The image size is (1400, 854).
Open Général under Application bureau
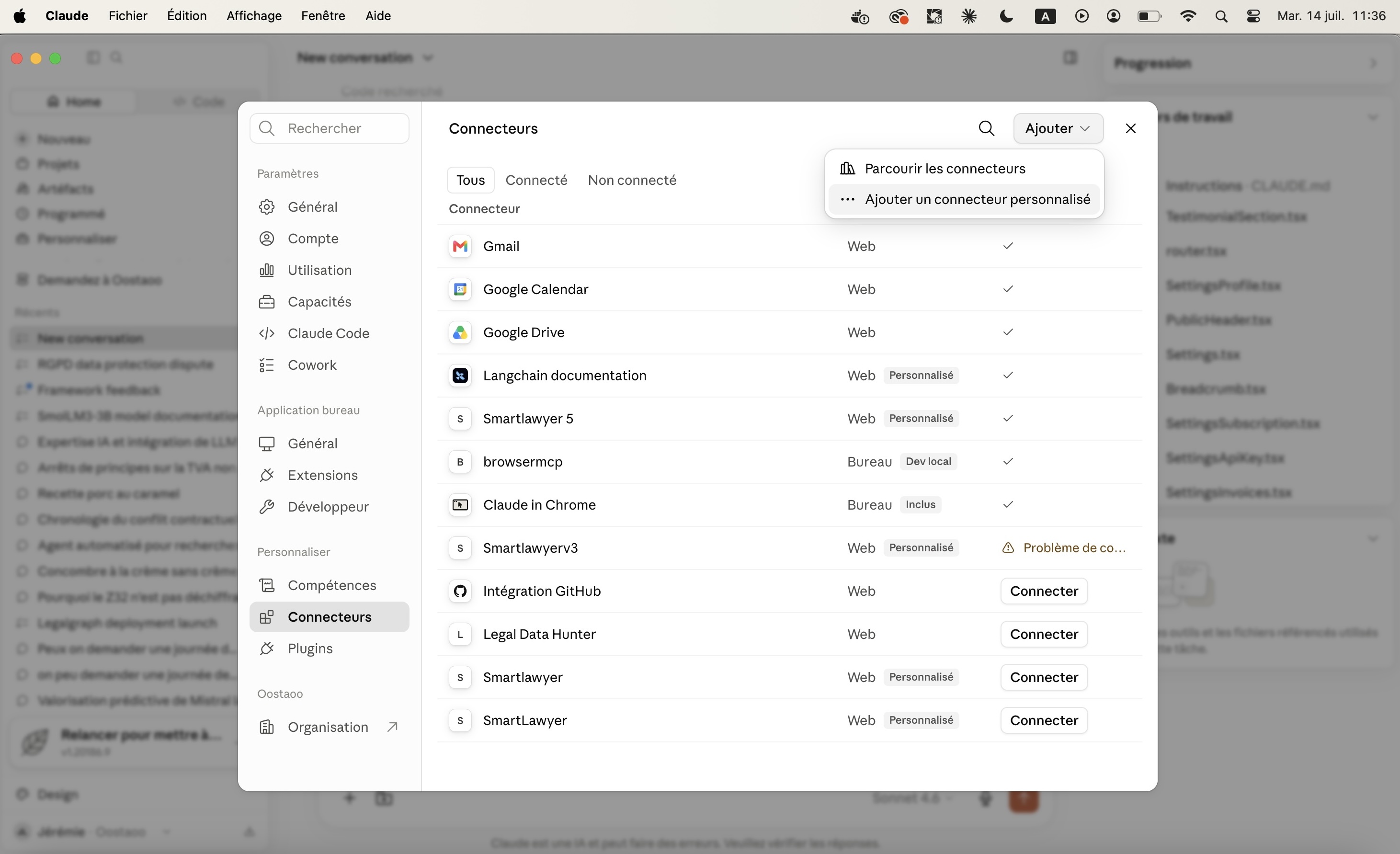click(329, 443)
